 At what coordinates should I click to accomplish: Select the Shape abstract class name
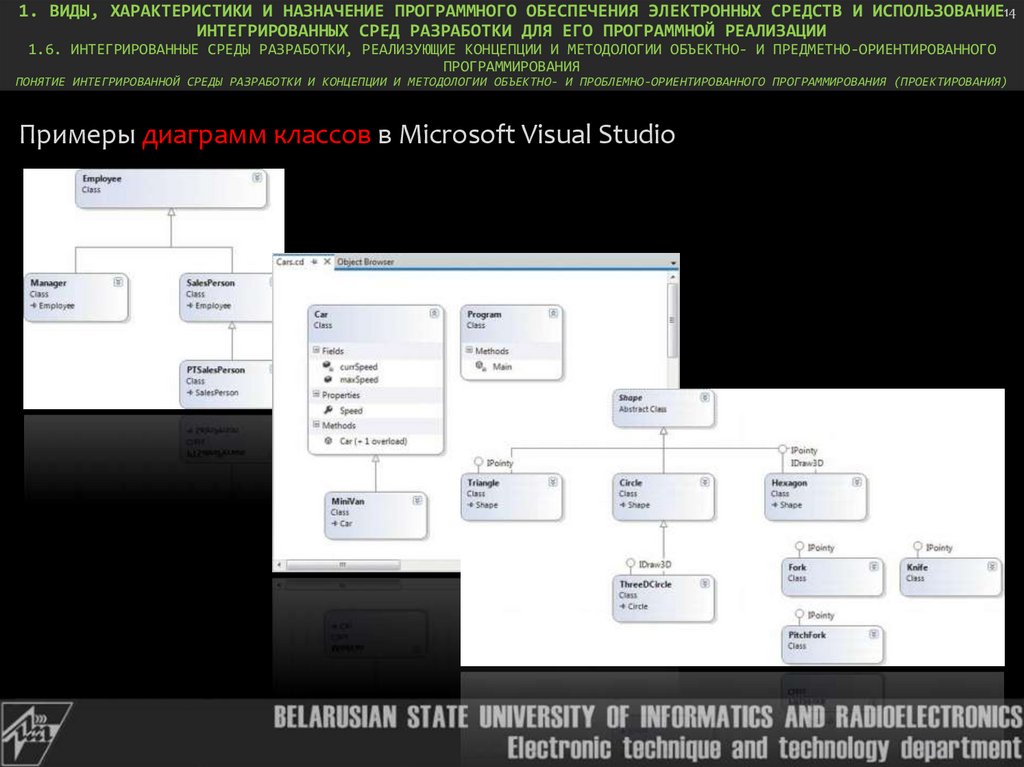pyautogui.click(x=630, y=397)
